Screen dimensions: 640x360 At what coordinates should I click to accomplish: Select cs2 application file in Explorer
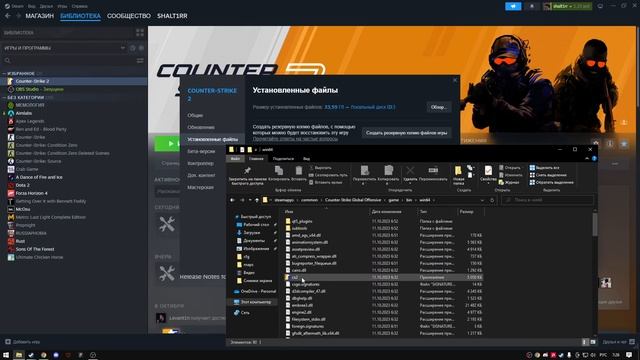[x=384, y=277]
